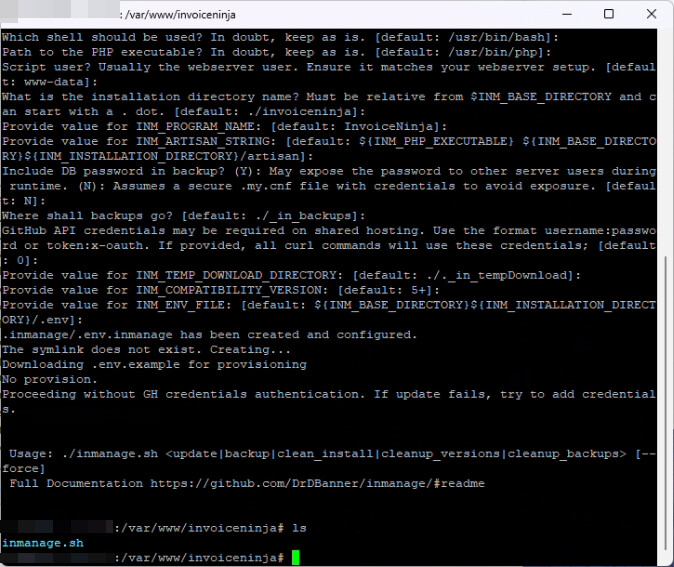The image size is (674, 567).
Task: Close the /var/www/invoiceninja terminal window
Action: click(x=651, y=14)
